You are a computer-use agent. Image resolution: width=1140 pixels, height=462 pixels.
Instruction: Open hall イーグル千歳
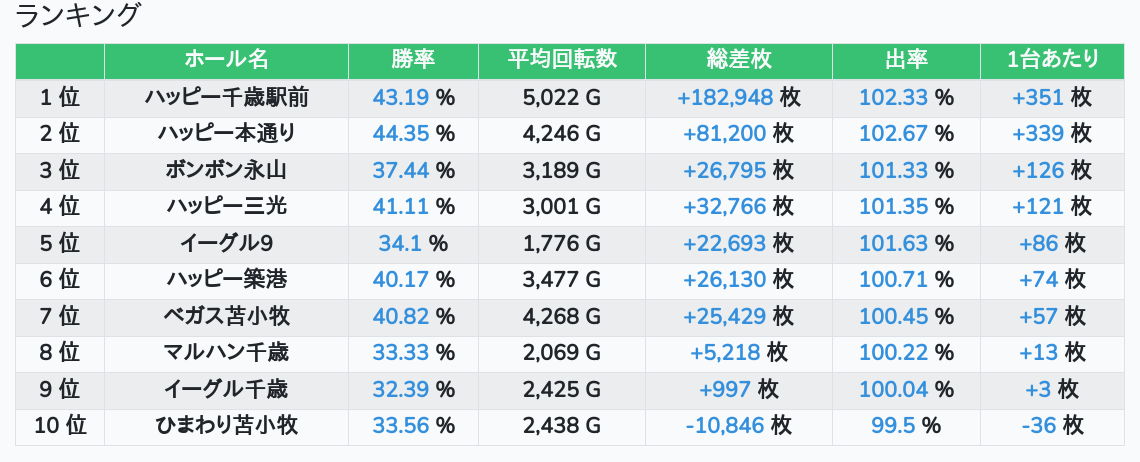pos(226,389)
